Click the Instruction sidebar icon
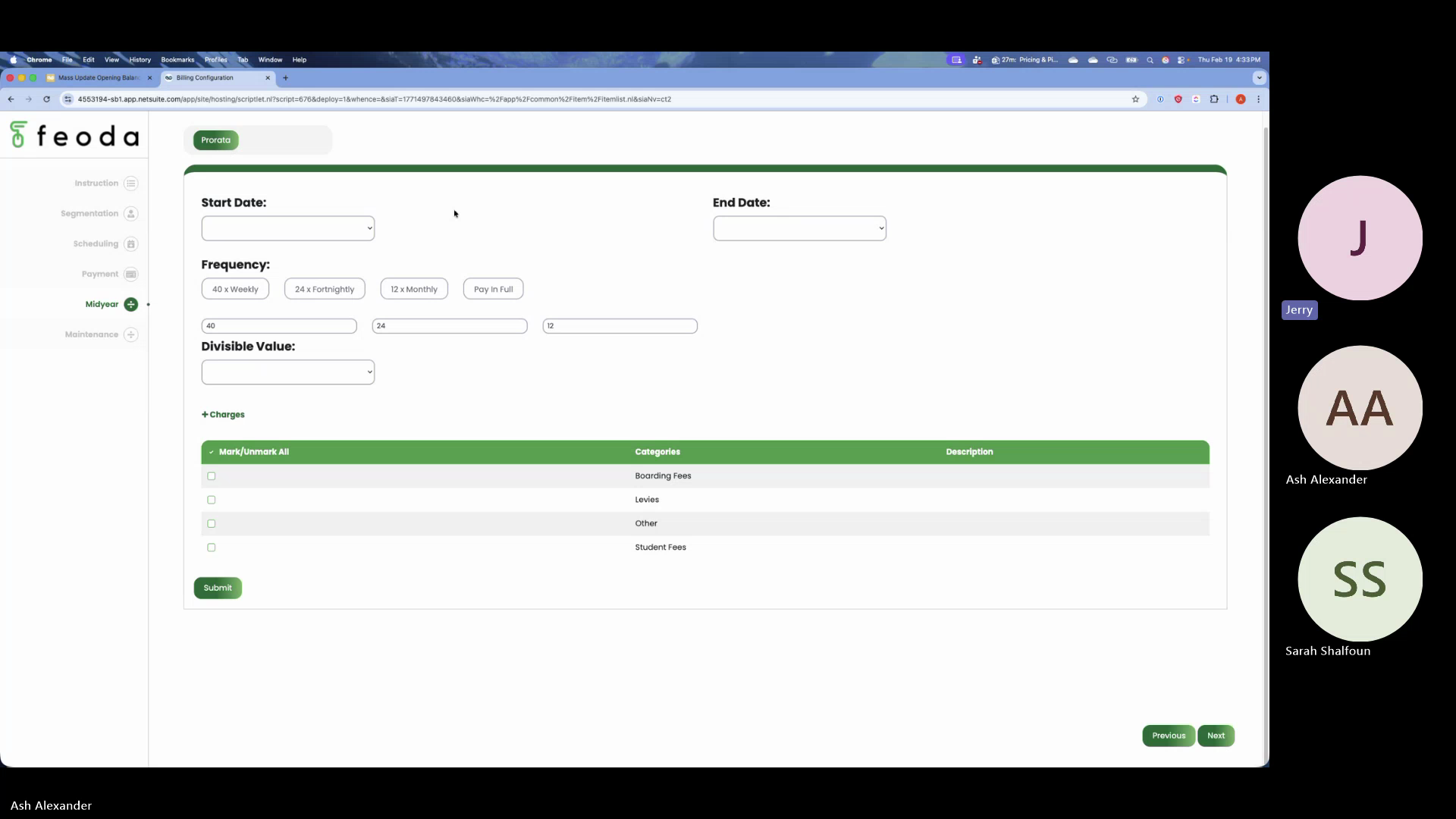This screenshot has height=819, width=1456. [x=131, y=184]
